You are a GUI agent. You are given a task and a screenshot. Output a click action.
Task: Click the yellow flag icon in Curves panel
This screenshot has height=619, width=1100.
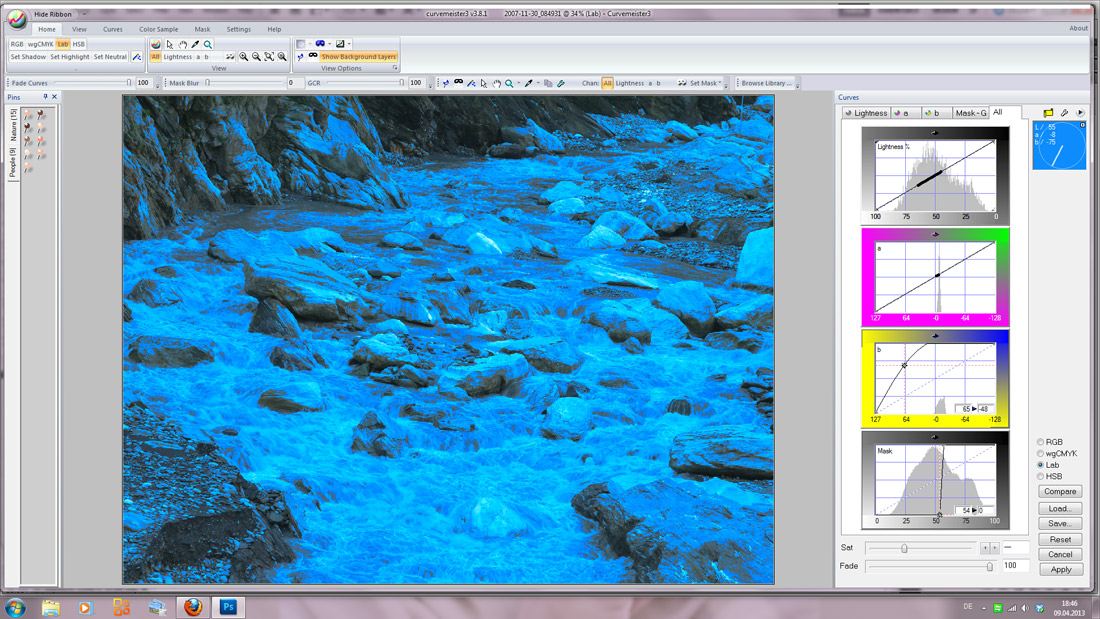[1048, 112]
